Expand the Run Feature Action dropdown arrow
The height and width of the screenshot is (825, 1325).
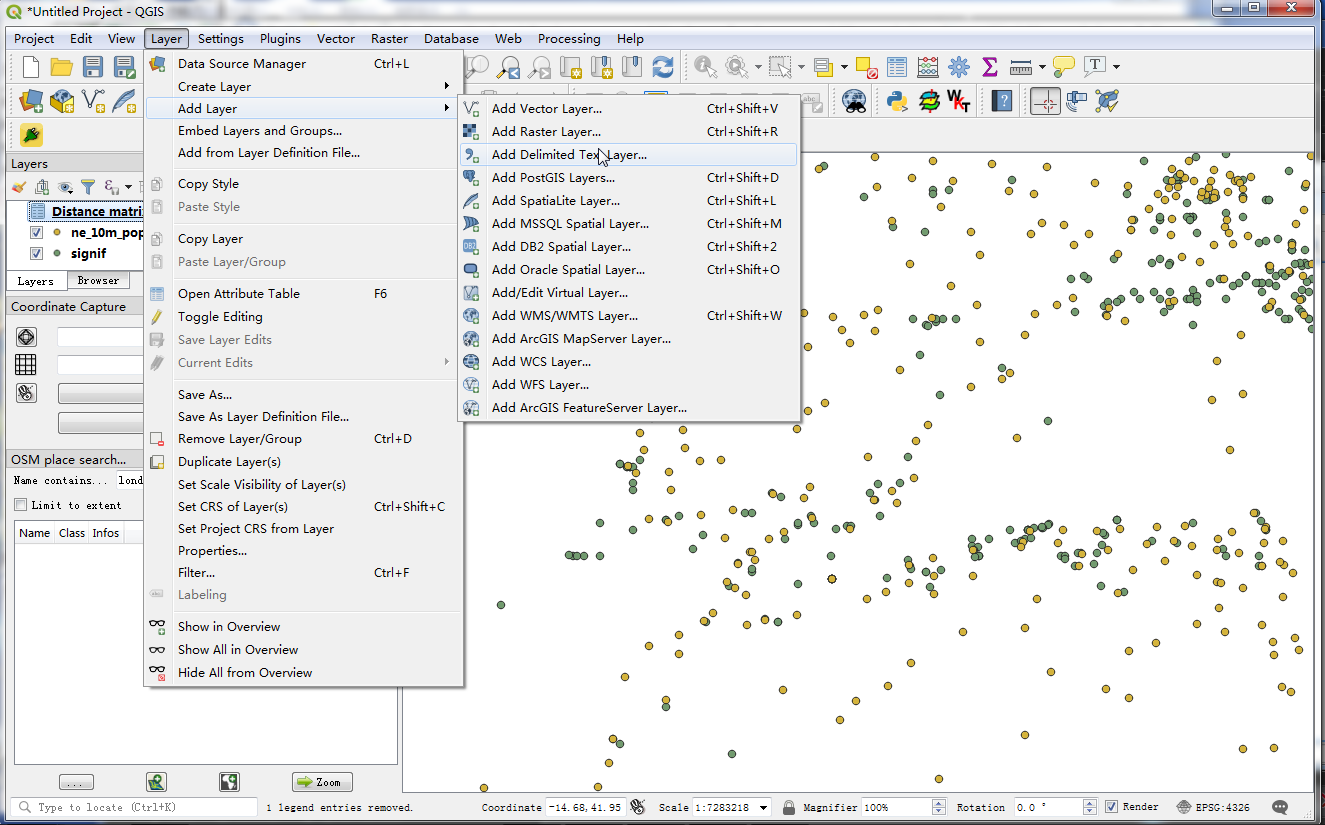pos(758,67)
